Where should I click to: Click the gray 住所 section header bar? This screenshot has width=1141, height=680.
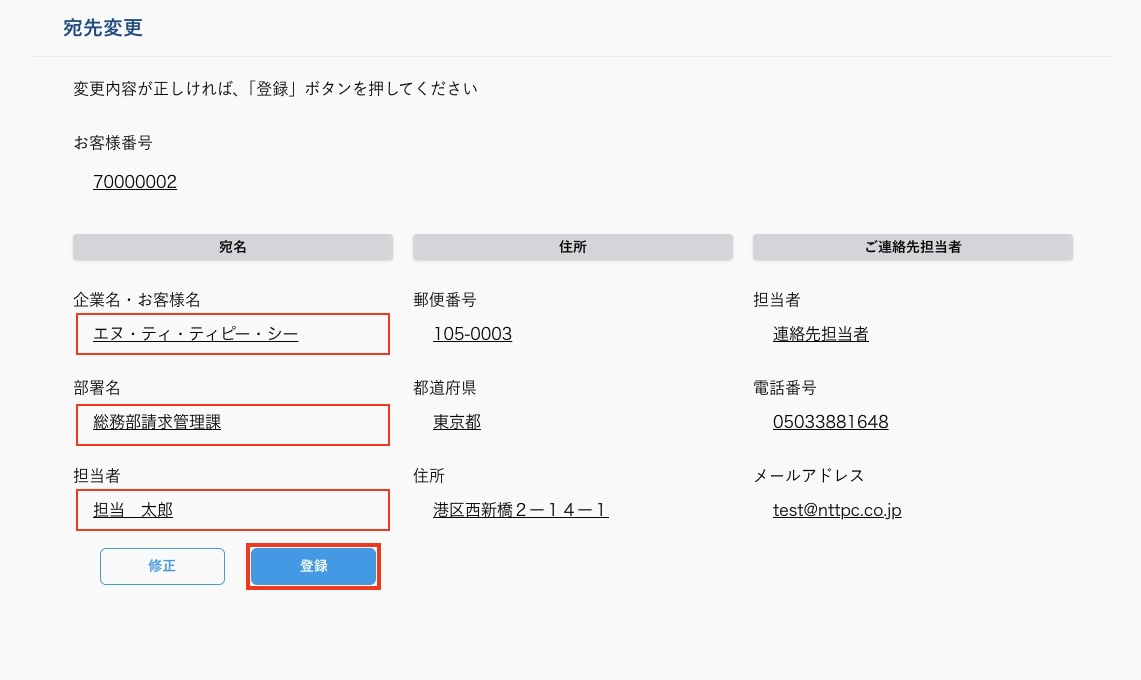(572, 247)
